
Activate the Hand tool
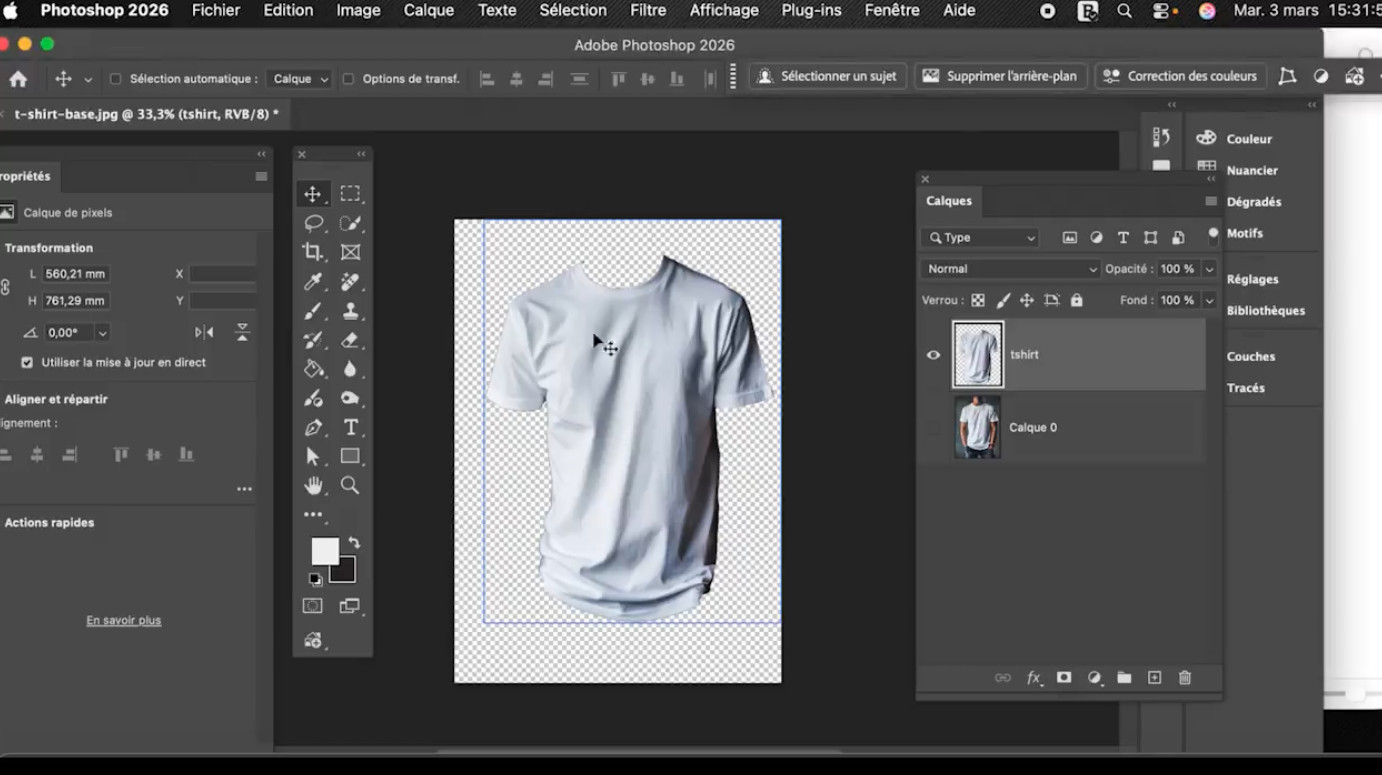[313, 486]
